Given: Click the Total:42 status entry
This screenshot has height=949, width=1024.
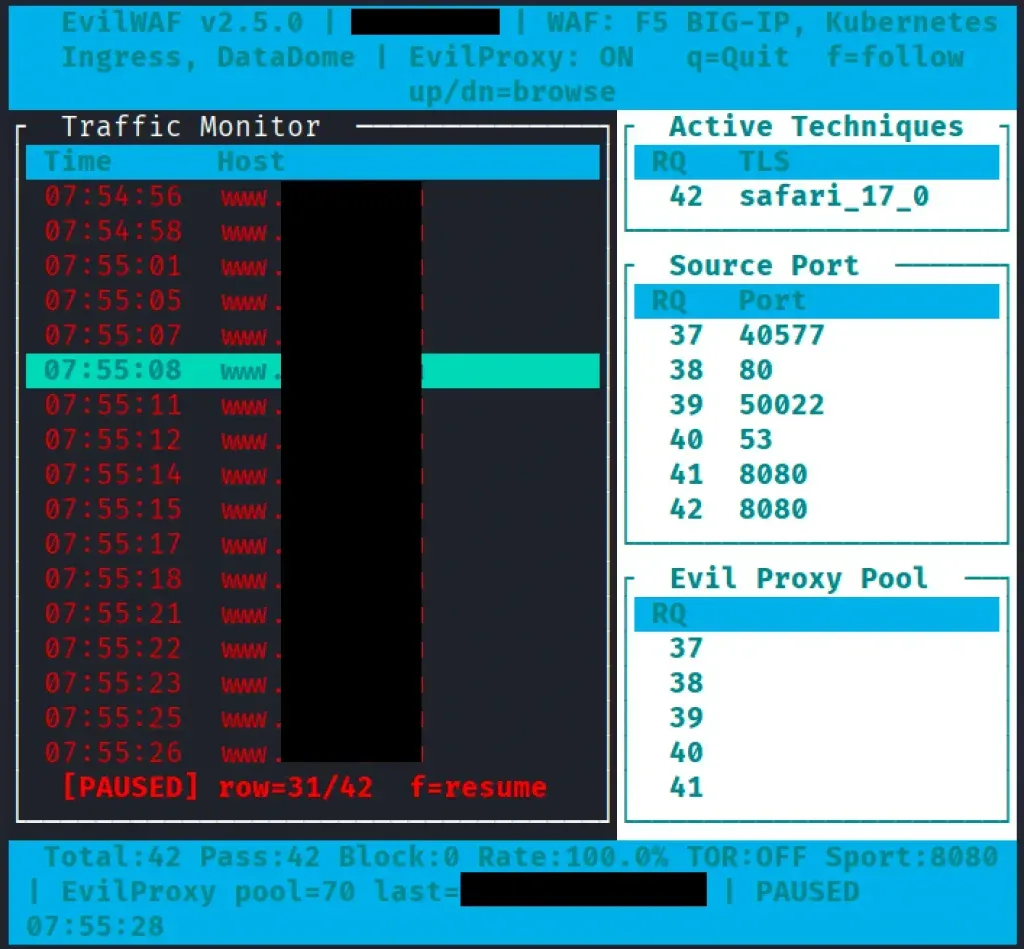Looking at the screenshot, I should (x=112, y=857).
